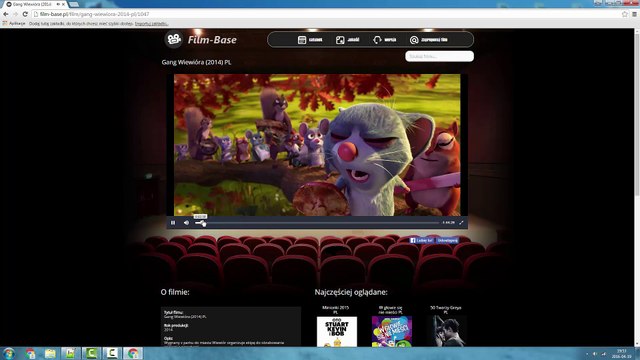The height and width of the screenshot is (360, 640).
Task: Click the Minionki 2015 PL title link
Action: [336, 310]
